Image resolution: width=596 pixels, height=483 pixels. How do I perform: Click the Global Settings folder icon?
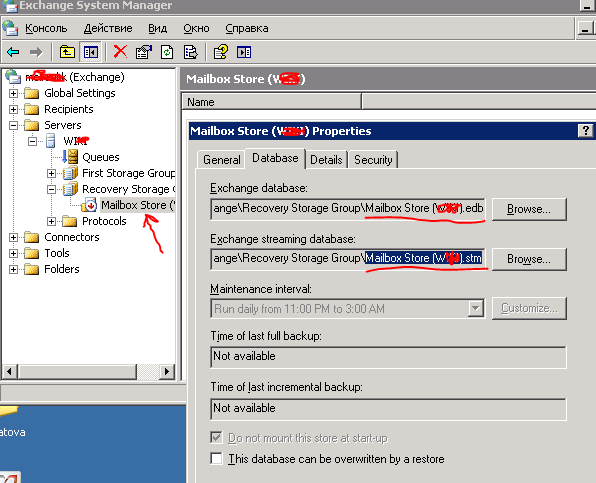[x=32, y=93]
